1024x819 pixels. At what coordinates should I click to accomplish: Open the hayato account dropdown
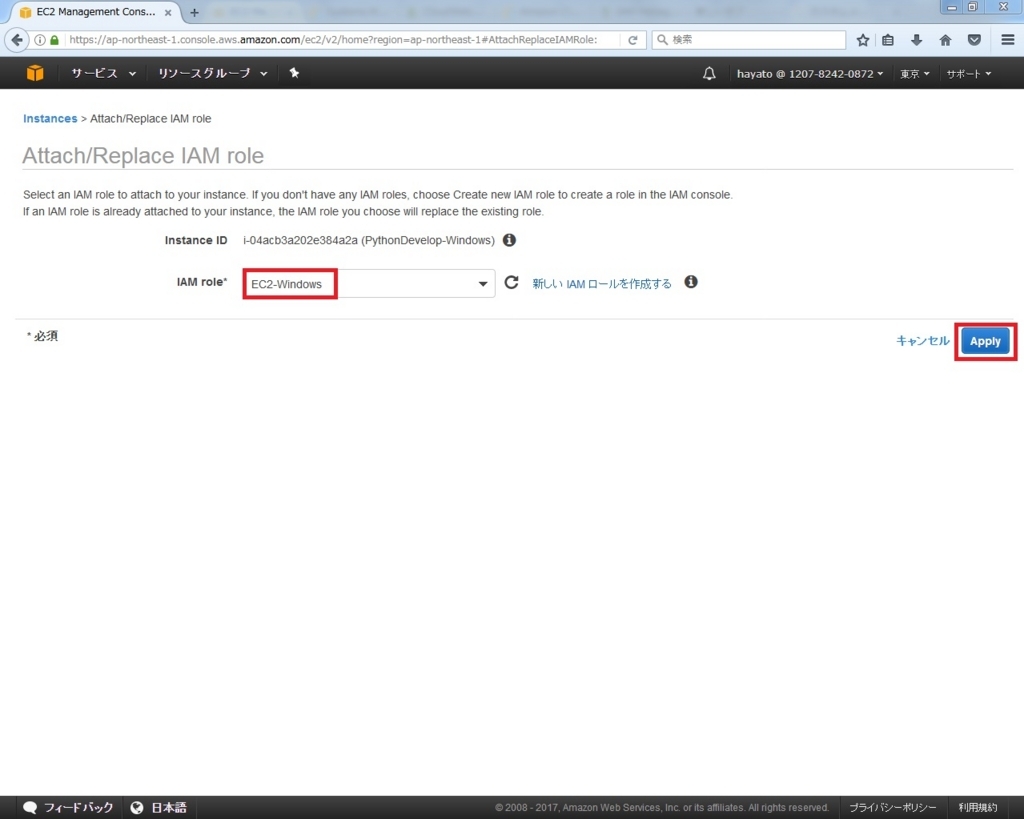(810, 74)
